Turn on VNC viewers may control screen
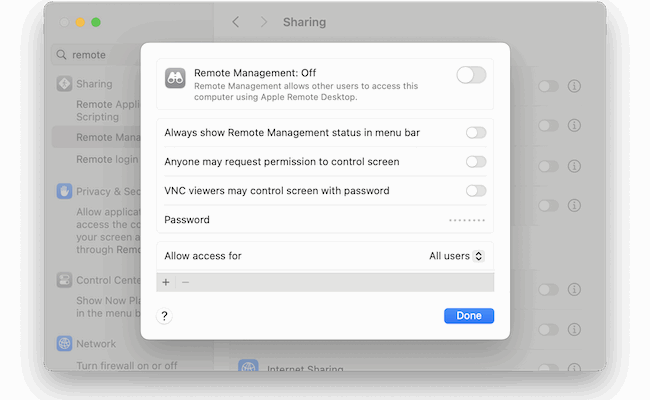Image resolution: width=650 pixels, height=400 pixels. click(476, 191)
